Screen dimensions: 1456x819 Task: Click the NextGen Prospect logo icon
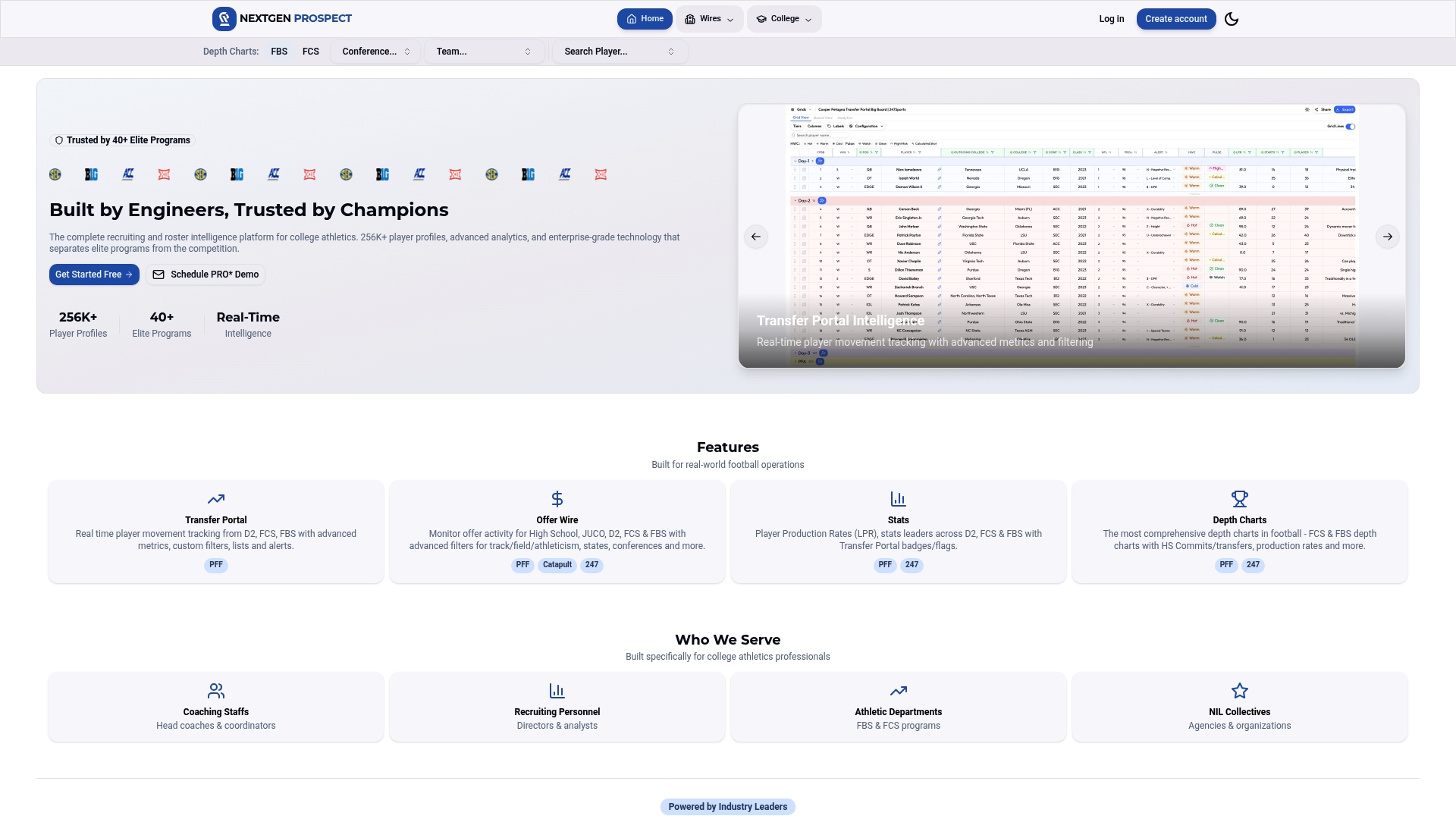(x=224, y=19)
